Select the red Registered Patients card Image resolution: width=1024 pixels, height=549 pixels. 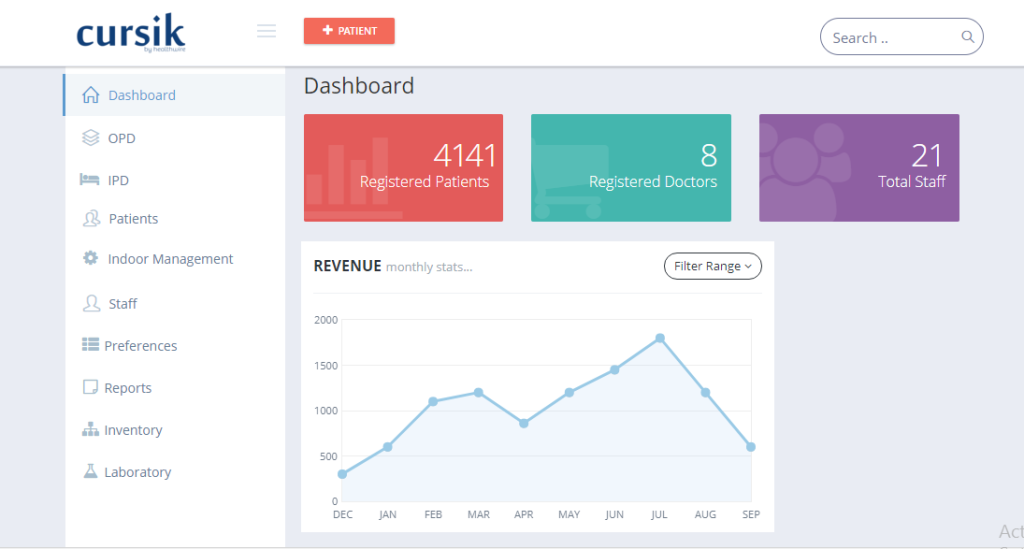coord(404,168)
